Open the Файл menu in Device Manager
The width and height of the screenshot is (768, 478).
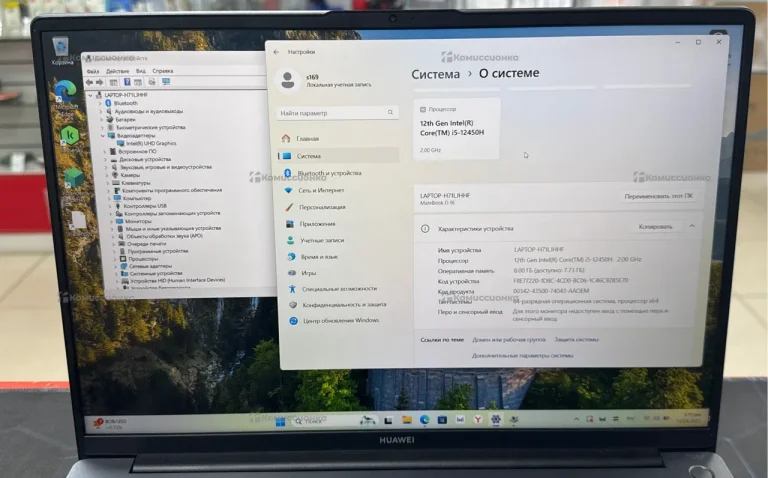click(x=93, y=72)
